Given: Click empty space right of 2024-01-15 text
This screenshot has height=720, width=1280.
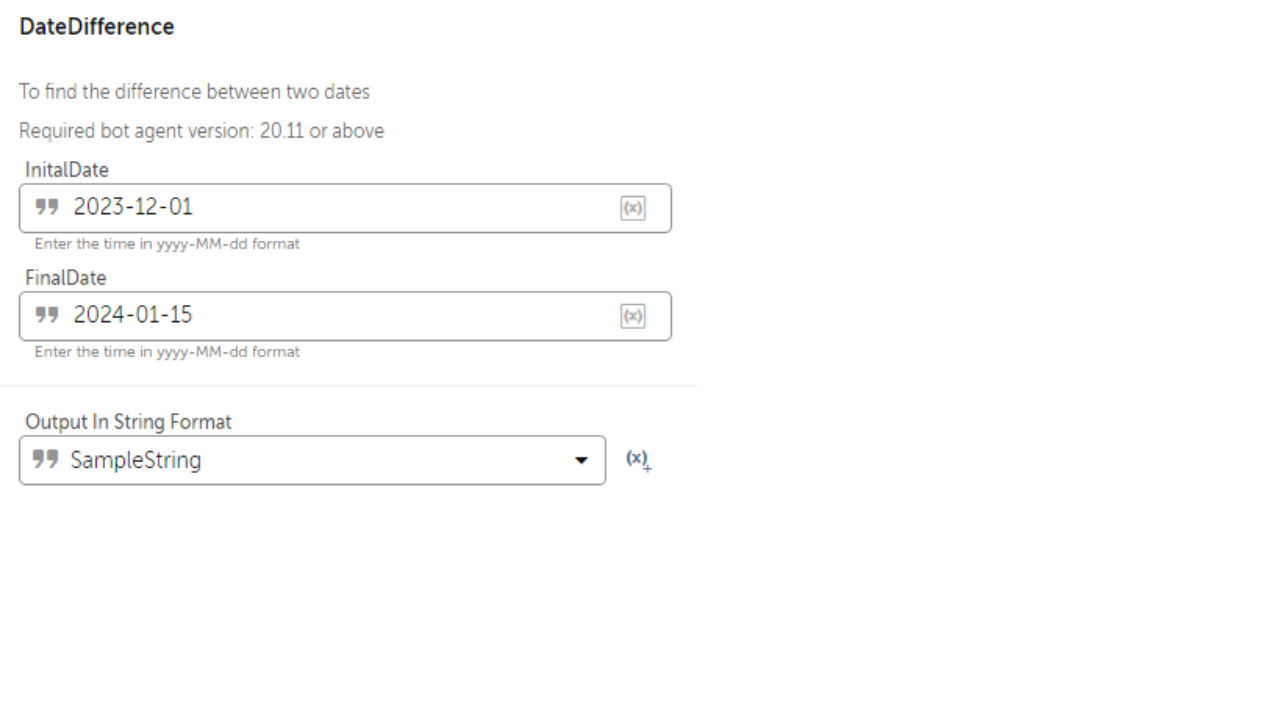Looking at the screenshot, I should point(400,316).
